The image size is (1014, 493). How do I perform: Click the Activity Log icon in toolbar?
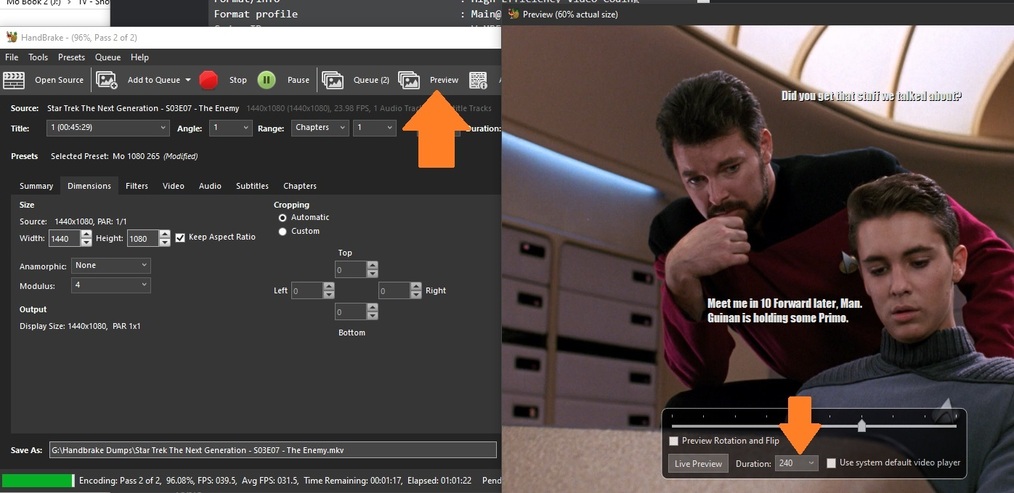click(478, 80)
